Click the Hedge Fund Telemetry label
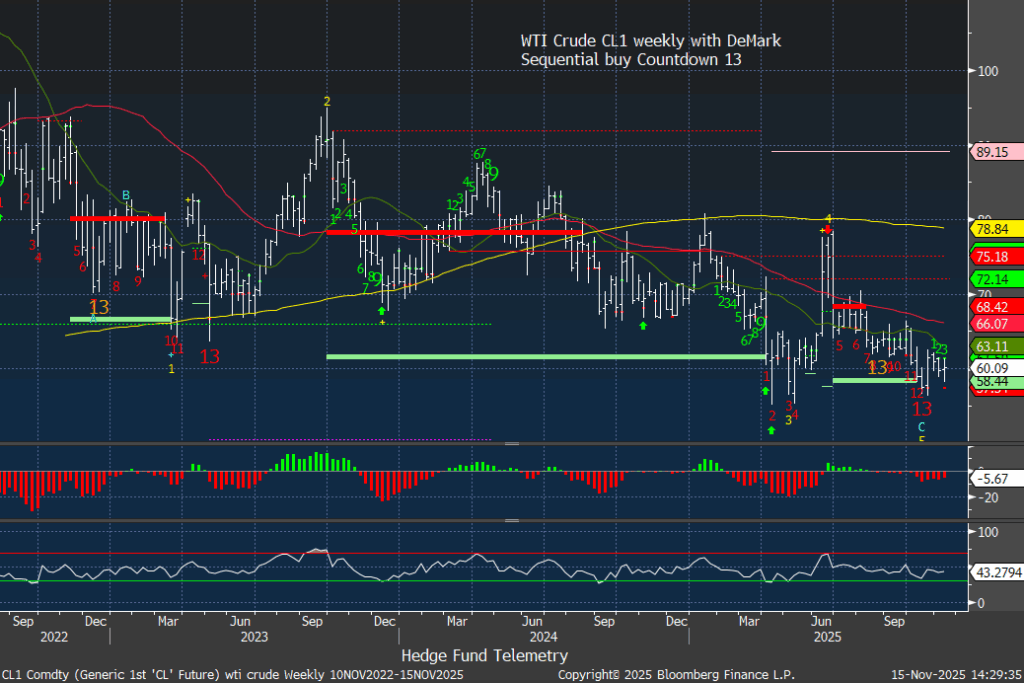Viewport: 1024px width, 683px height. point(484,655)
